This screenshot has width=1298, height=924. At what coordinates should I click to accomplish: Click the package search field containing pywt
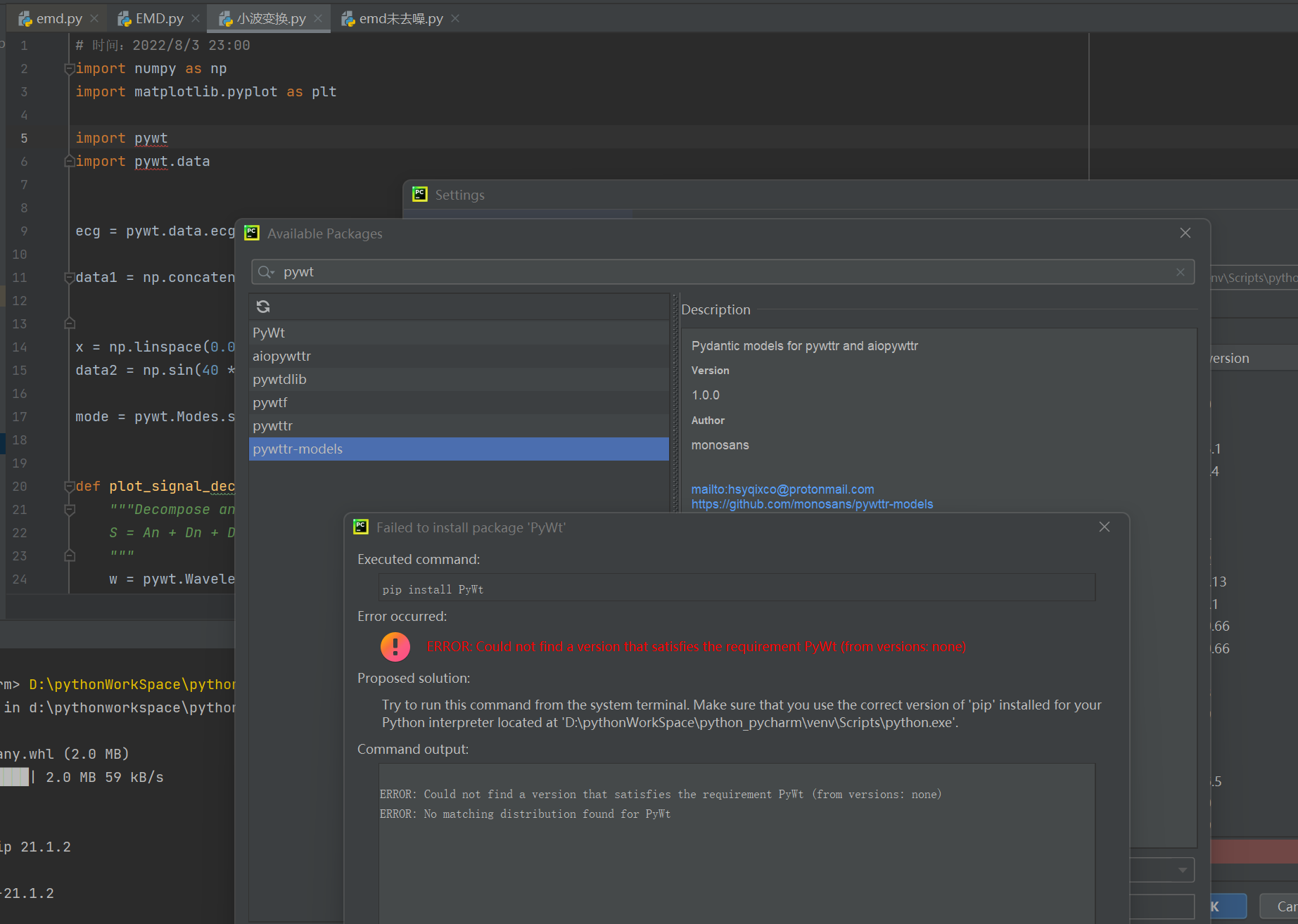pyautogui.click(x=723, y=272)
